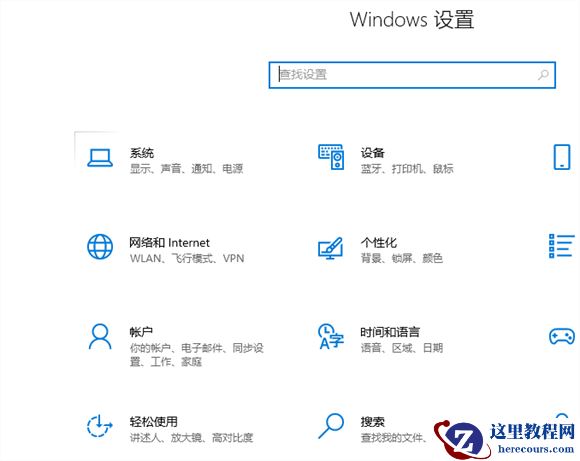
Task: Open the 搜索 settings category
Action: pyautogui.click(x=372, y=421)
